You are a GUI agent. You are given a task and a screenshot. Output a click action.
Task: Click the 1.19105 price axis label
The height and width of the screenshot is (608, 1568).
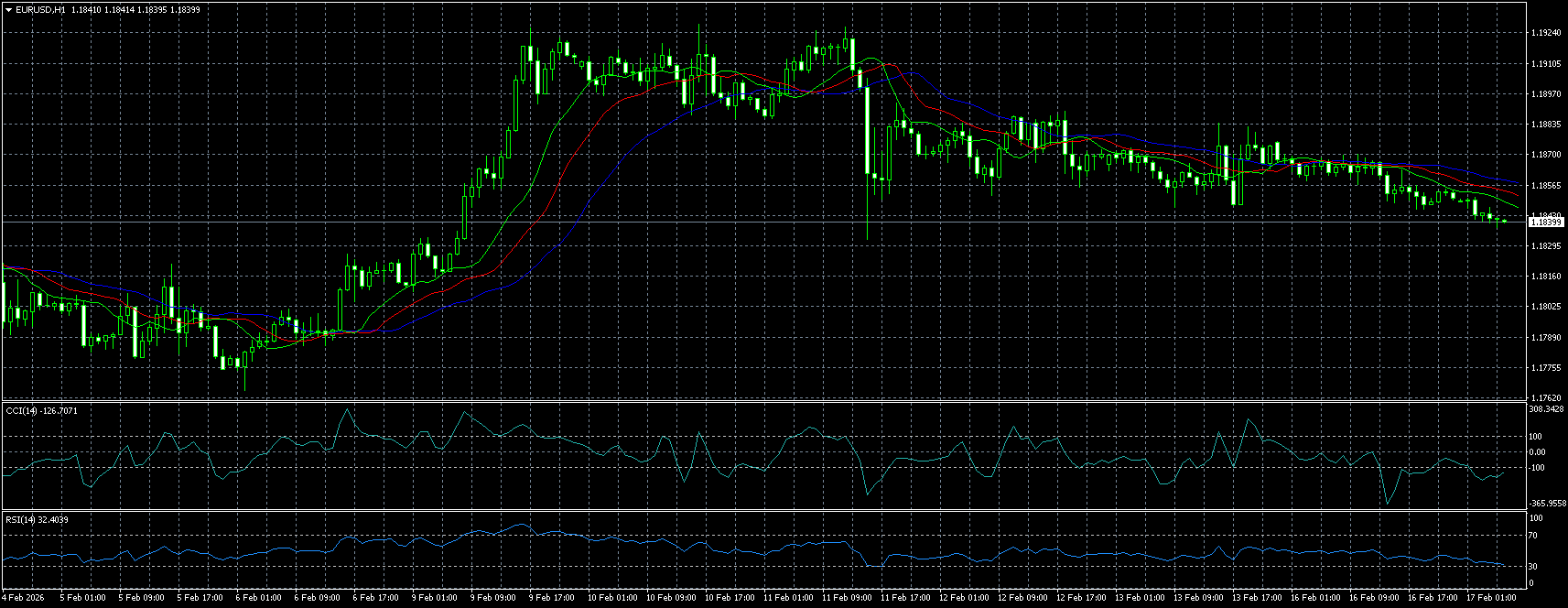1545,64
